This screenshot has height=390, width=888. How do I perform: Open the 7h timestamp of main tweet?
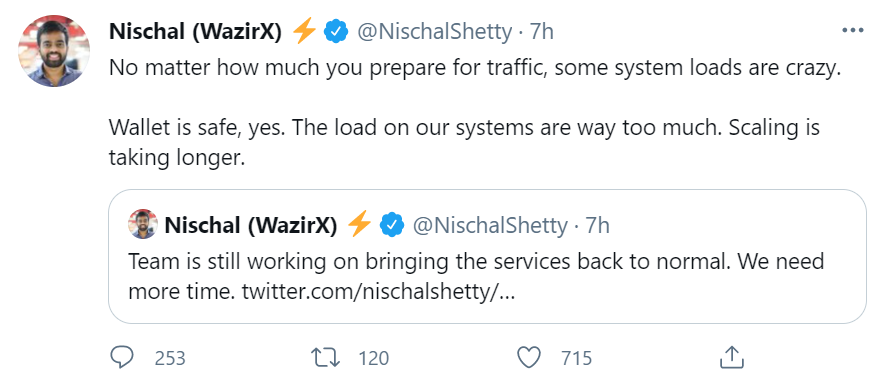pyautogui.click(x=541, y=32)
